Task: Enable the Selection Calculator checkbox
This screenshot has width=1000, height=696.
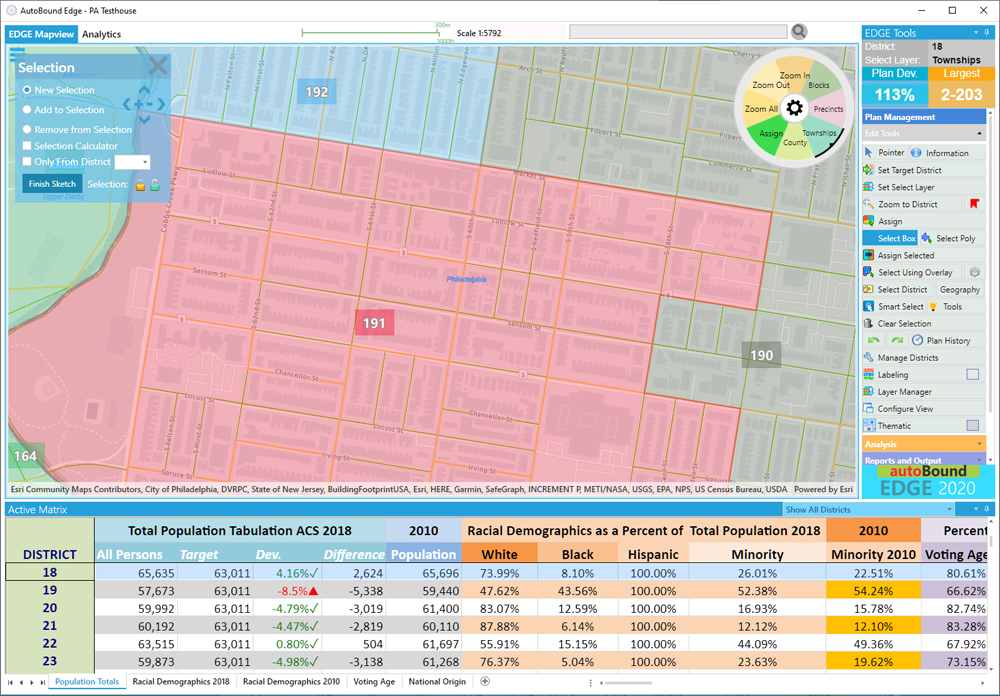Action: (x=27, y=146)
